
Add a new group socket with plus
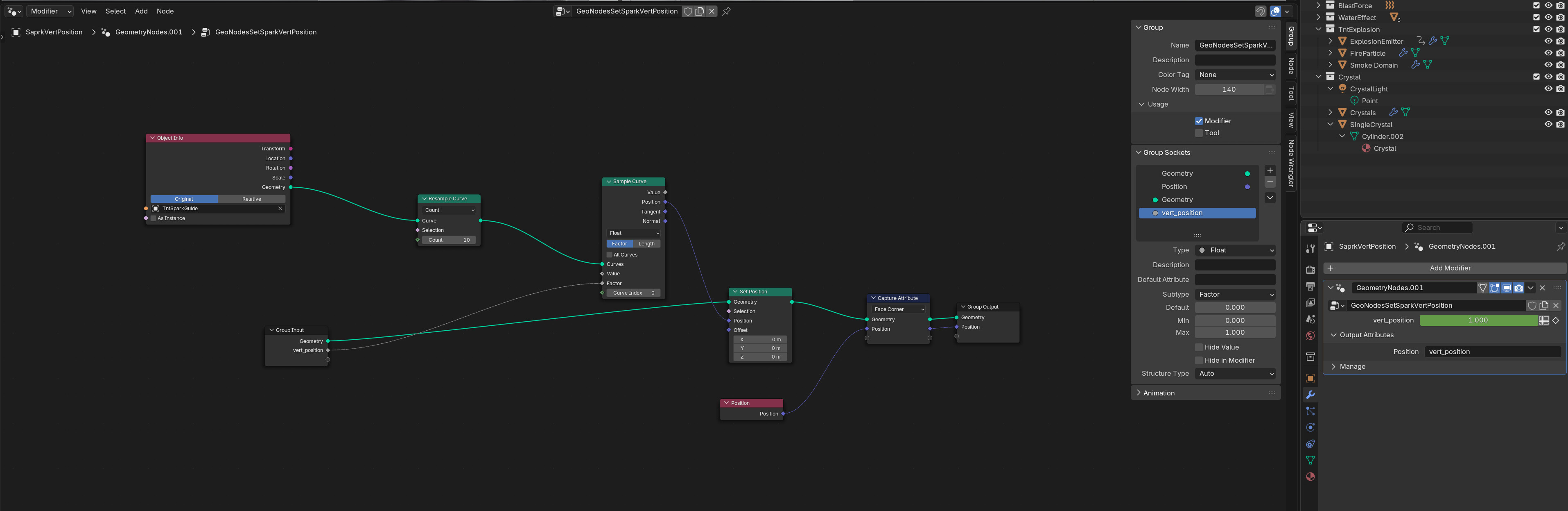click(x=1270, y=170)
